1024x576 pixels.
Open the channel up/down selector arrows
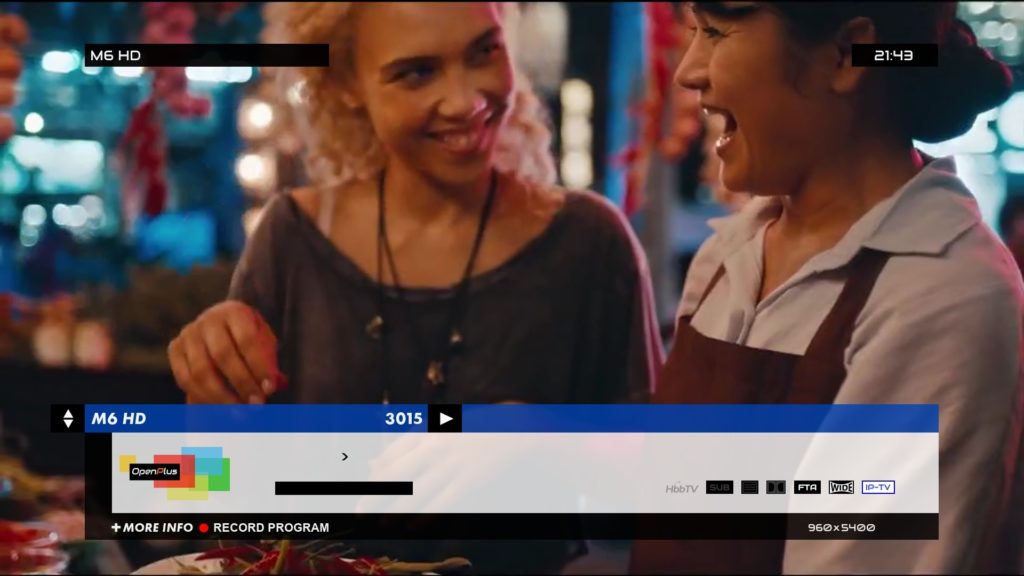point(68,419)
